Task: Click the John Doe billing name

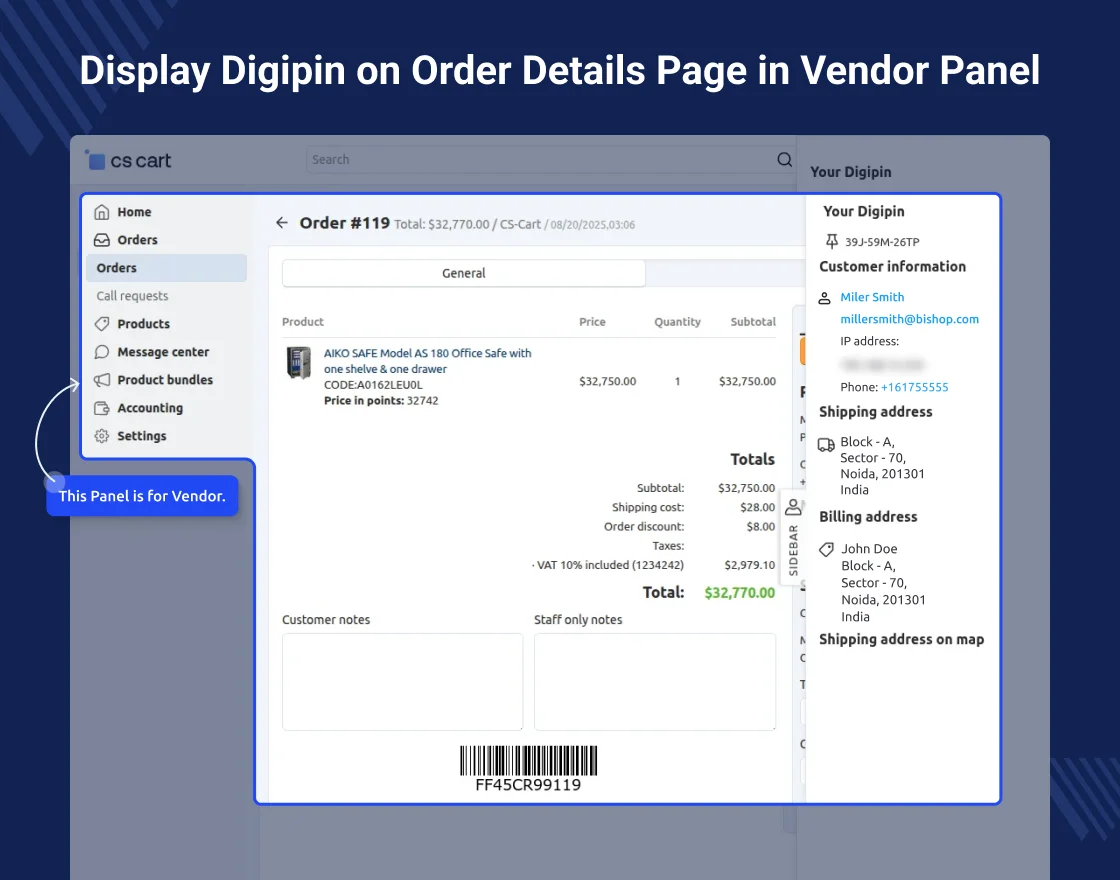Action: (x=869, y=549)
